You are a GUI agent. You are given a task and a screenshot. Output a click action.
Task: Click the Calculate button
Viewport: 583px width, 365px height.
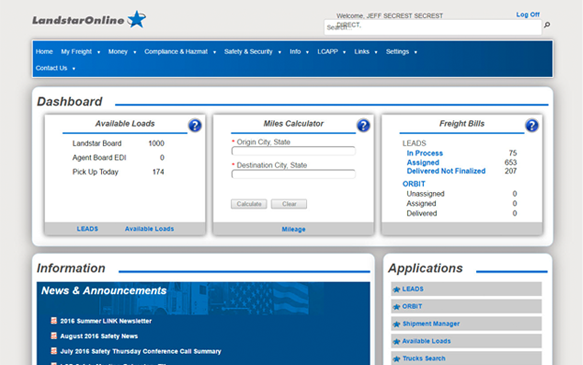(x=249, y=204)
